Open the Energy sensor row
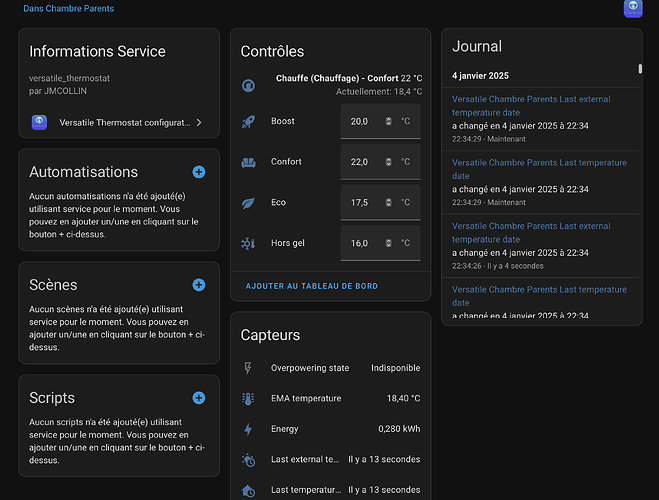This screenshot has width=659, height=500. coord(331,429)
